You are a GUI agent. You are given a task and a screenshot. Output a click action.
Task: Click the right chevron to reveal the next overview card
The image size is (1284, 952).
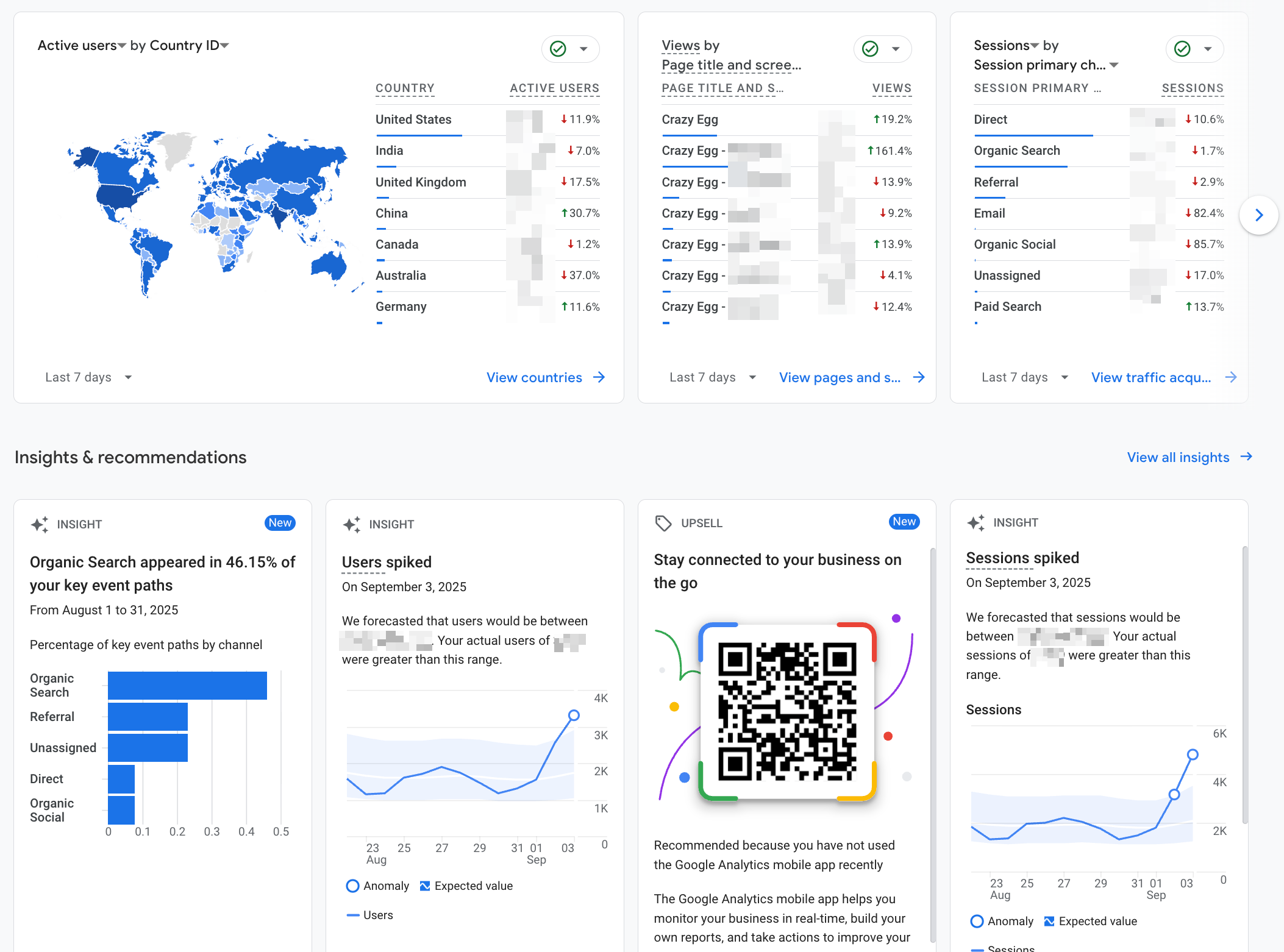tap(1258, 215)
